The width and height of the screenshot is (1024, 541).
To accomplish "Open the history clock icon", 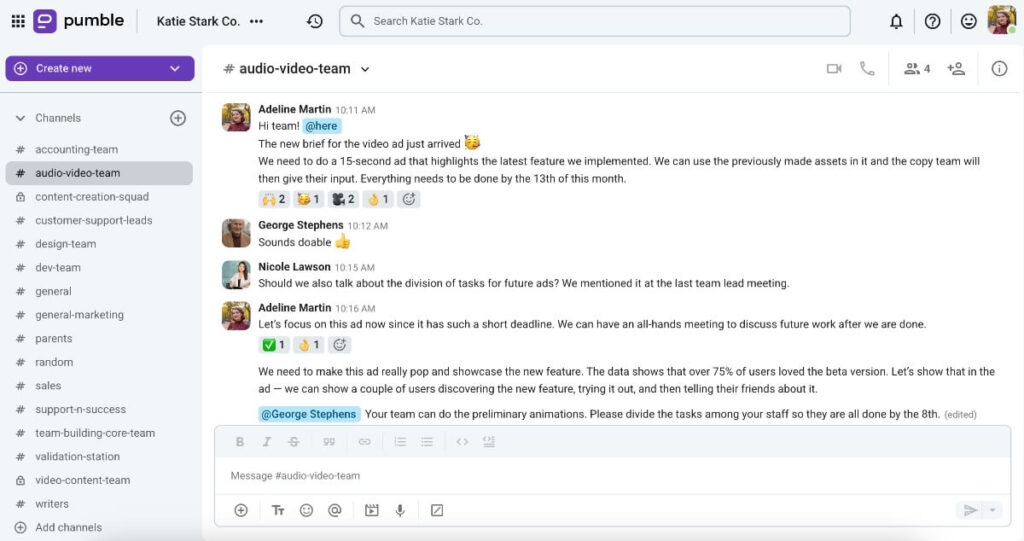I will coord(315,21).
